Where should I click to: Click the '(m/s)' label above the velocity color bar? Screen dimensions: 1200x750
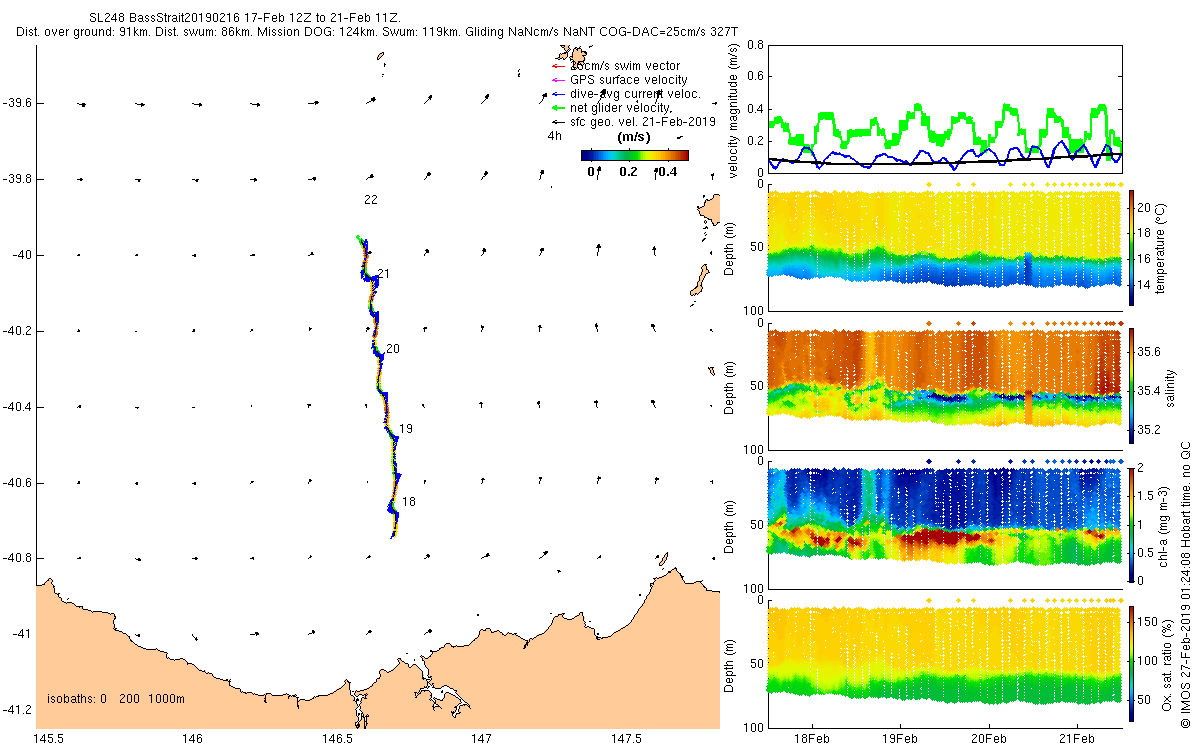click(634, 137)
